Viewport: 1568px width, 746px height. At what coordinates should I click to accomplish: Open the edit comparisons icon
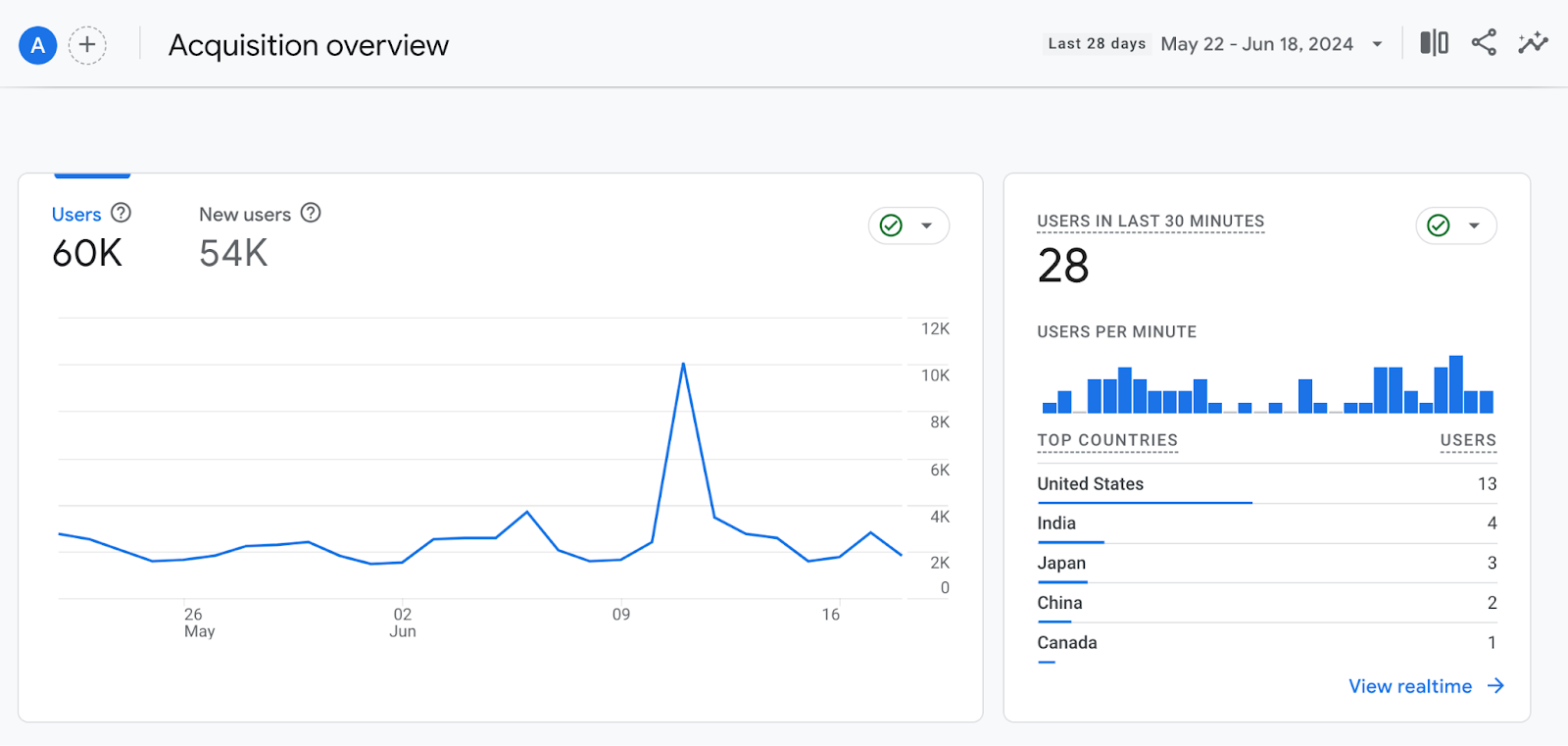click(x=1434, y=42)
